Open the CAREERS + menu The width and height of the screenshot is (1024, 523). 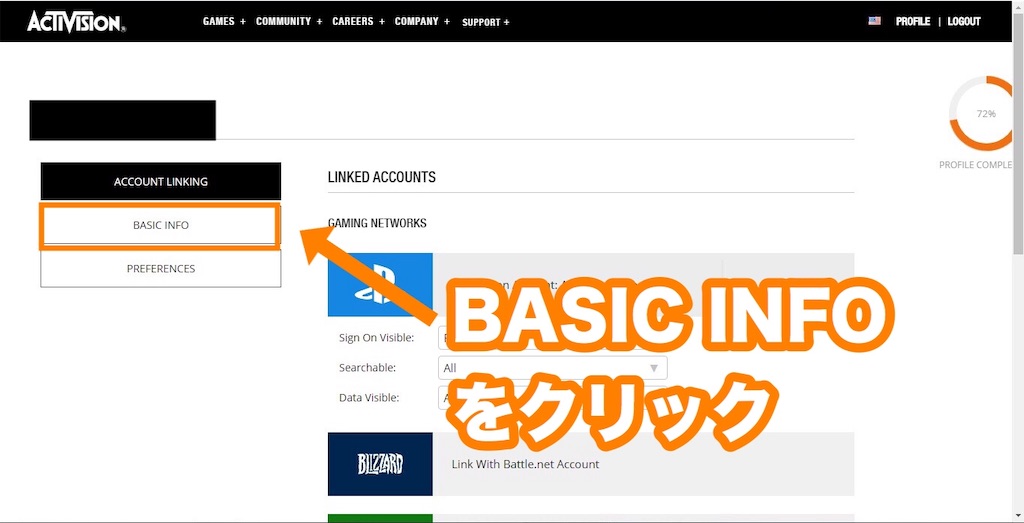pos(359,22)
